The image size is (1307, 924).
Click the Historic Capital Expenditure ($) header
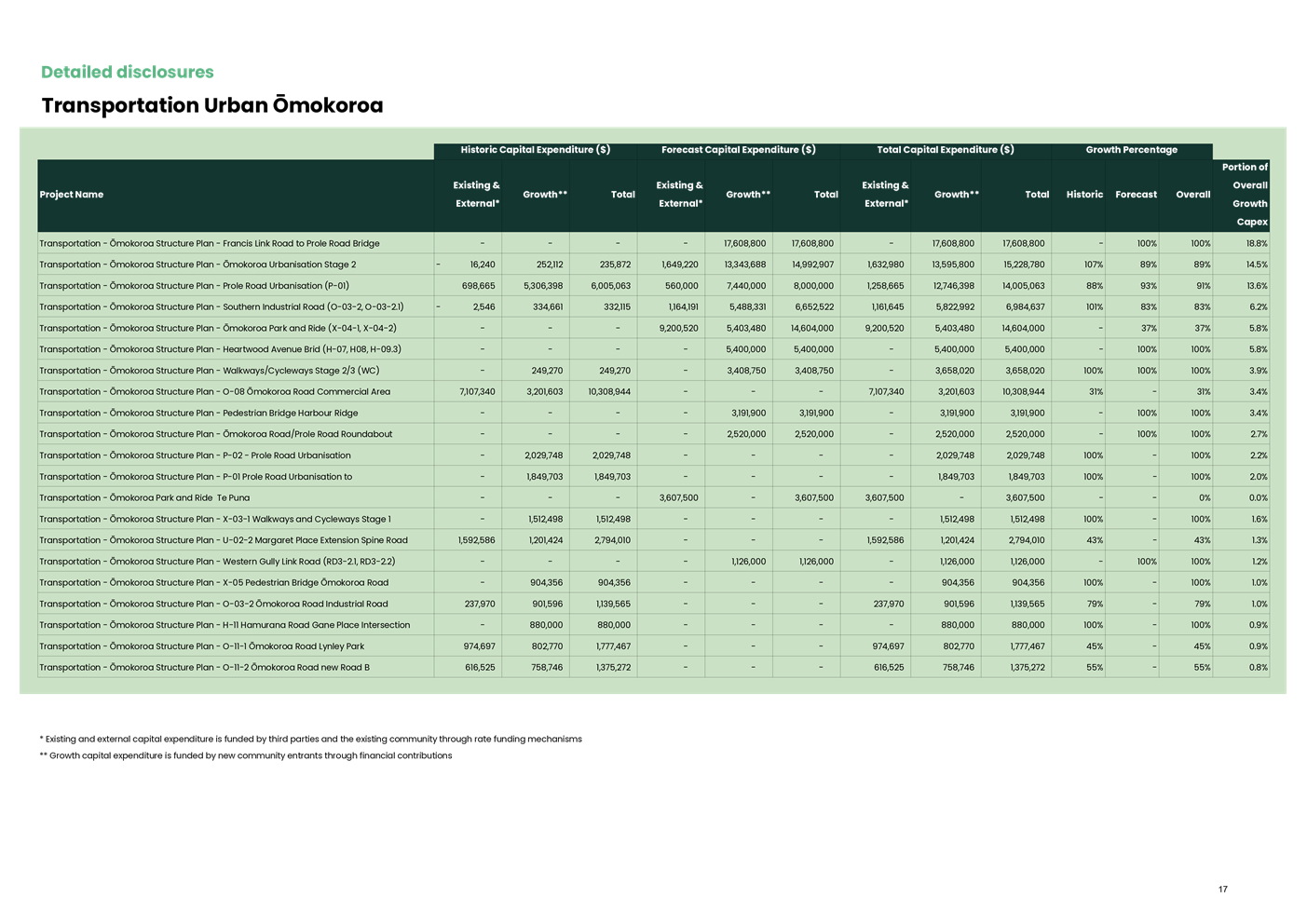pyautogui.click(x=535, y=149)
